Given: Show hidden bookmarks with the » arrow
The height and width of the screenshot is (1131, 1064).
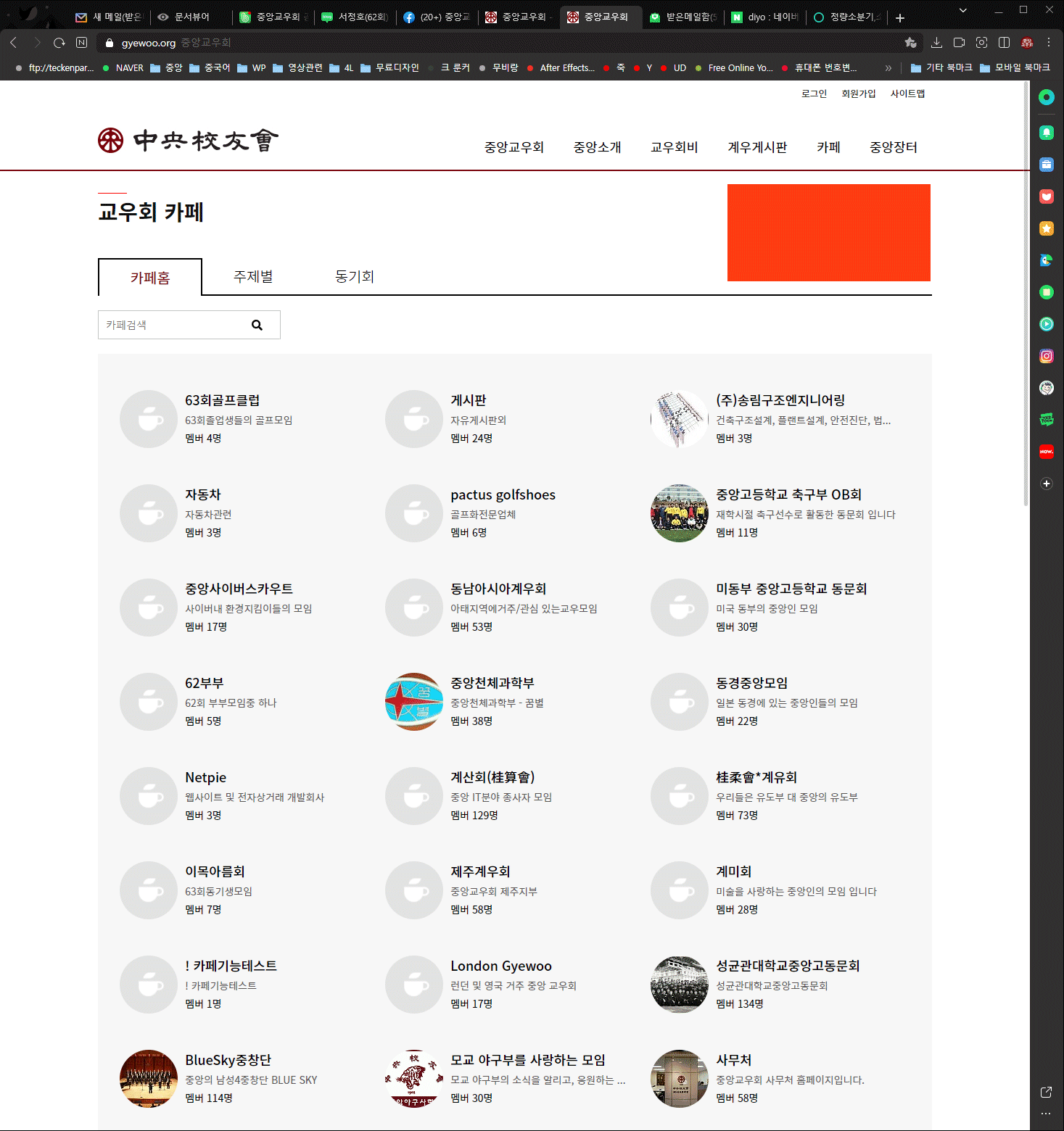Looking at the screenshot, I should point(888,68).
